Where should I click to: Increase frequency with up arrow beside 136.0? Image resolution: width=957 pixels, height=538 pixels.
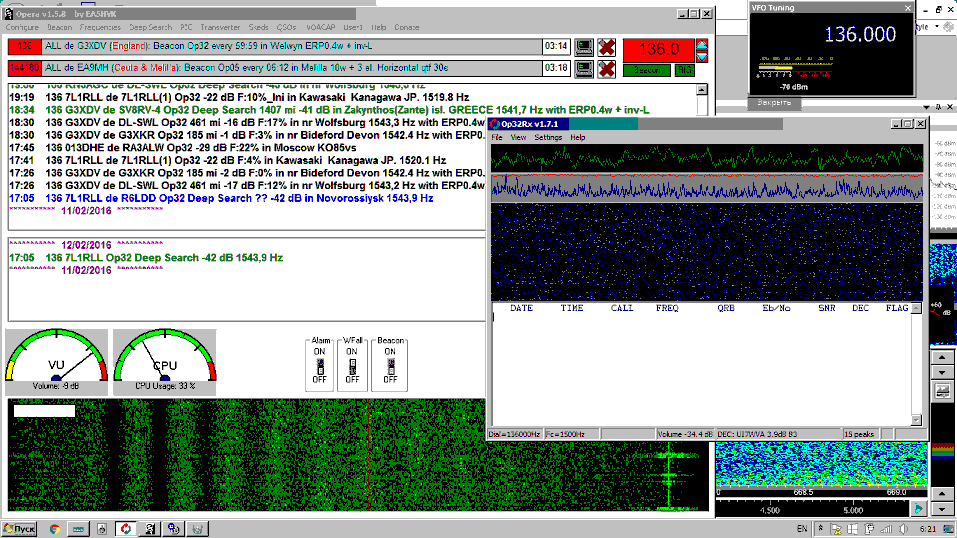[x=702, y=44]
